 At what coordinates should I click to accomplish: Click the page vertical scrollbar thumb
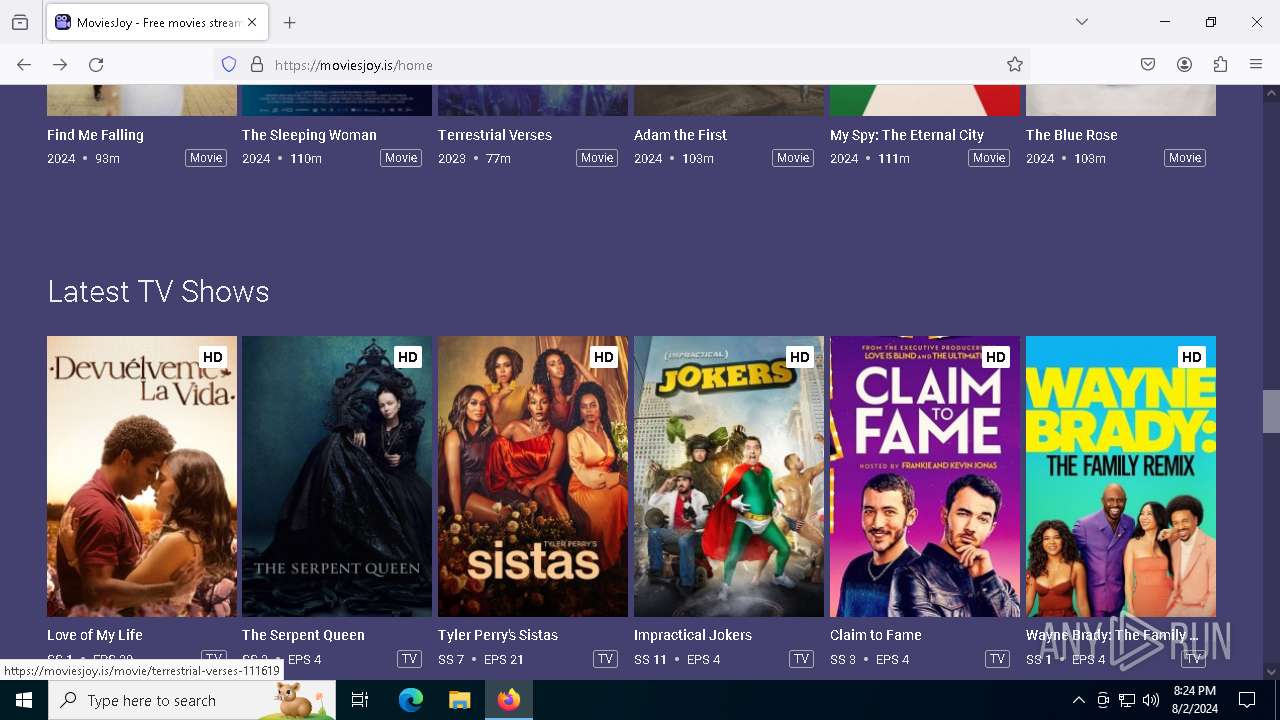[x=1271, y=411]
